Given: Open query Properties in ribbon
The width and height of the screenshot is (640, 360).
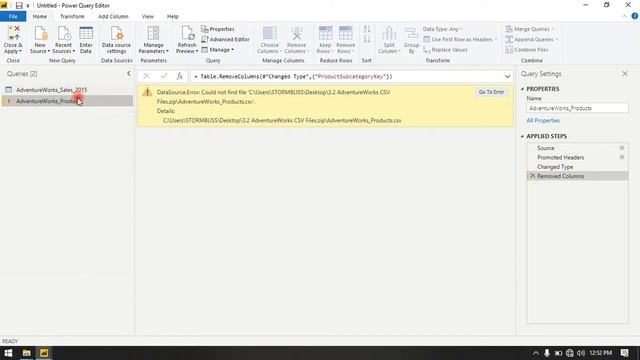Looking at the screenshot, I should click(218, 29).
